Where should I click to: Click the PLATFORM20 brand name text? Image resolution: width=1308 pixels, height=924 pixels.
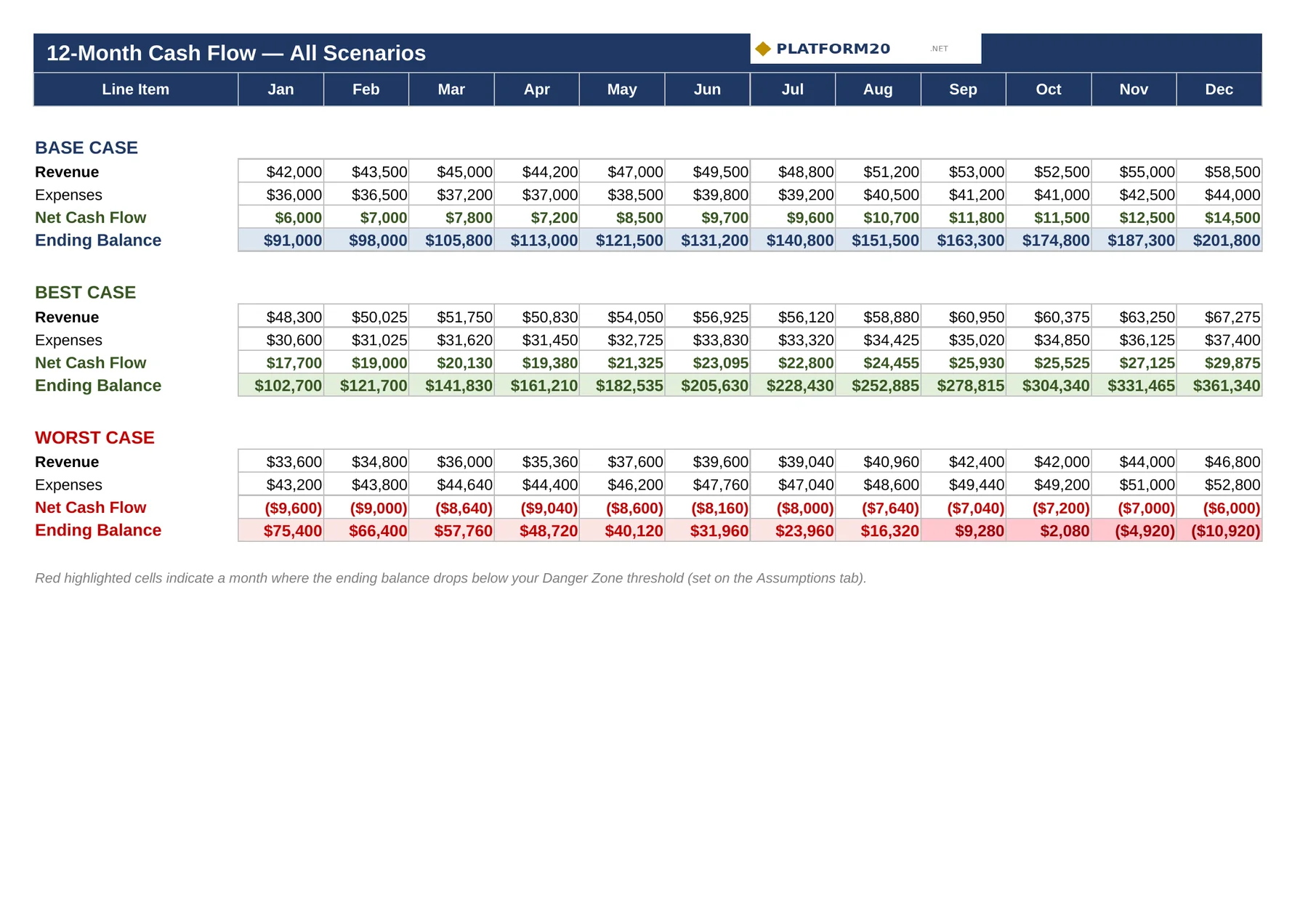(833, 49)
